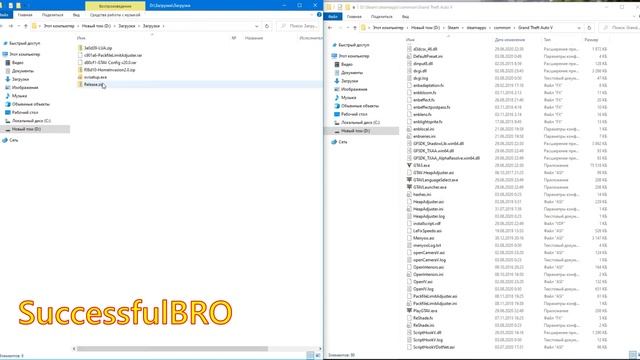Expand ribbon chevron in Загрузки window
The height and width of the screenshot is (360, 640).
[x=312, y=15]
